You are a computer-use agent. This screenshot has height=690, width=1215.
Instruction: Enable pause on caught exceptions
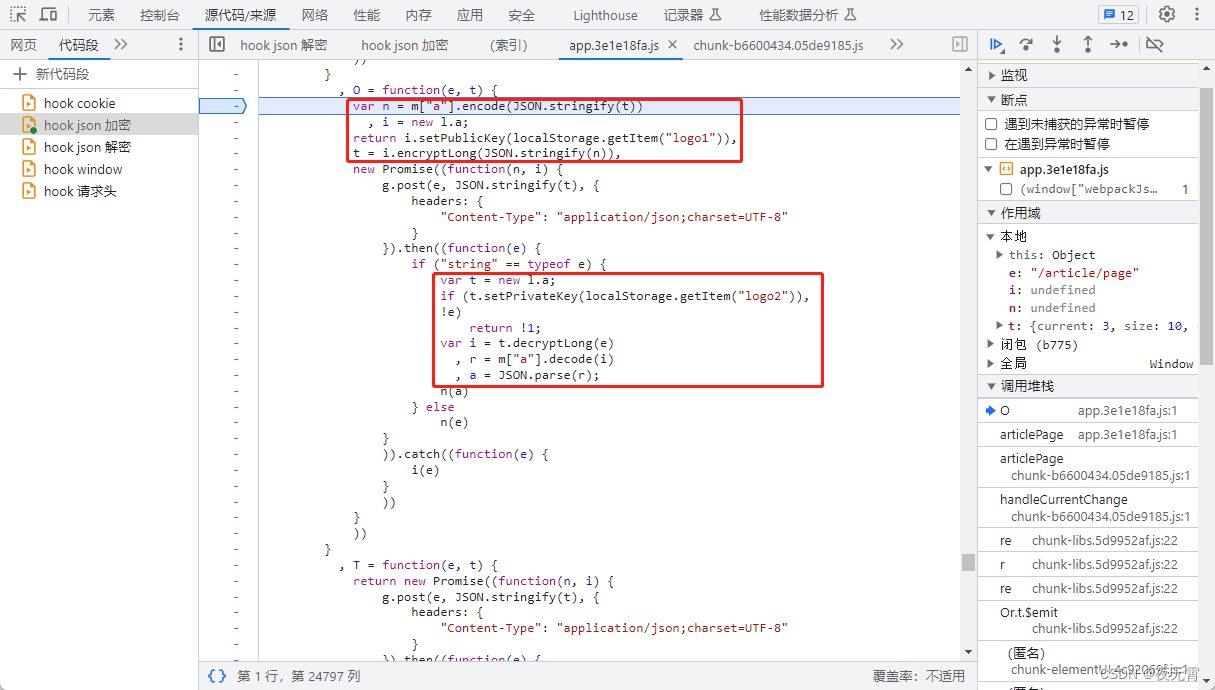pyautogui.click(x=991, y=144)
